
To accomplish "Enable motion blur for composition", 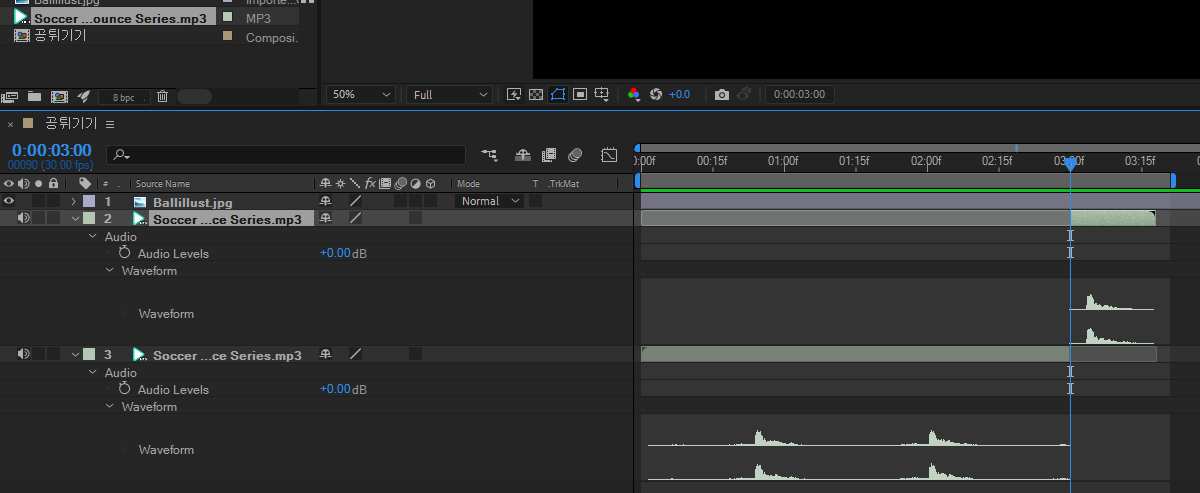I will (x=575, y=155).
